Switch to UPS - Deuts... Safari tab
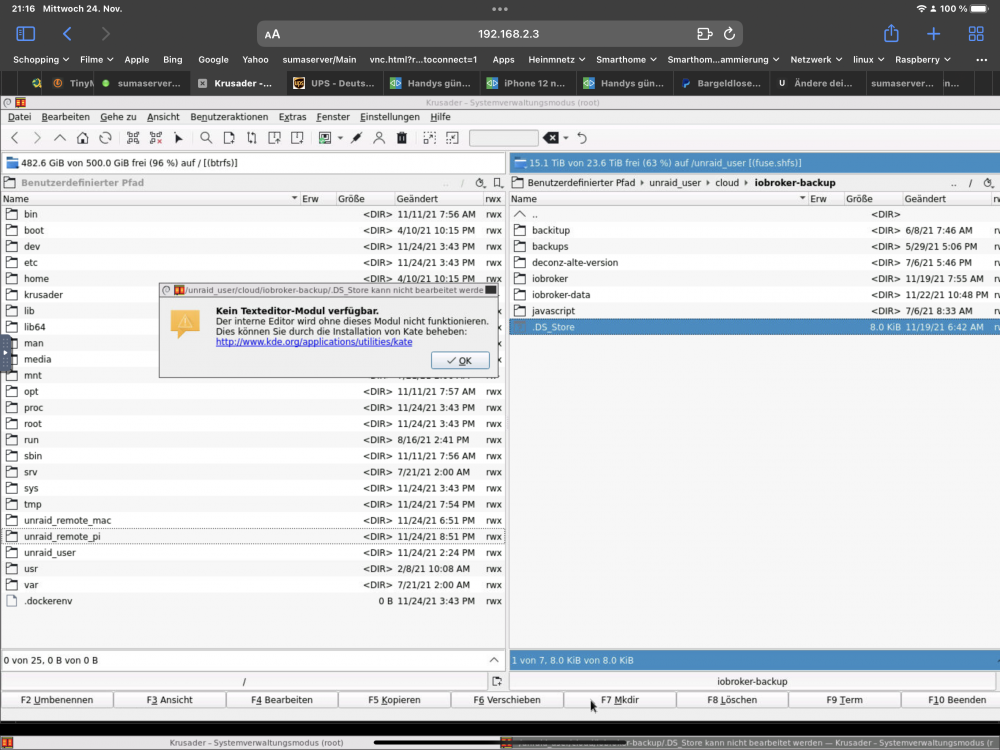 (334, 83)
